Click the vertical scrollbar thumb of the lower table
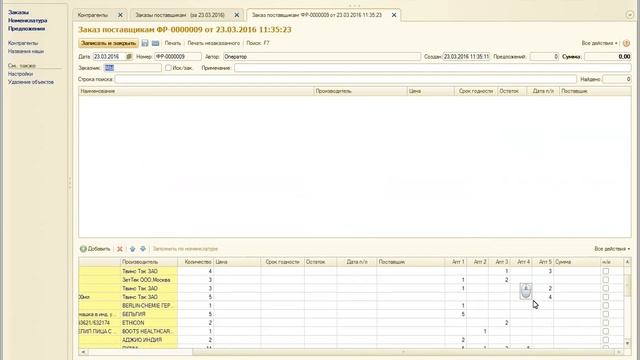640x360 pixels. 627,285
